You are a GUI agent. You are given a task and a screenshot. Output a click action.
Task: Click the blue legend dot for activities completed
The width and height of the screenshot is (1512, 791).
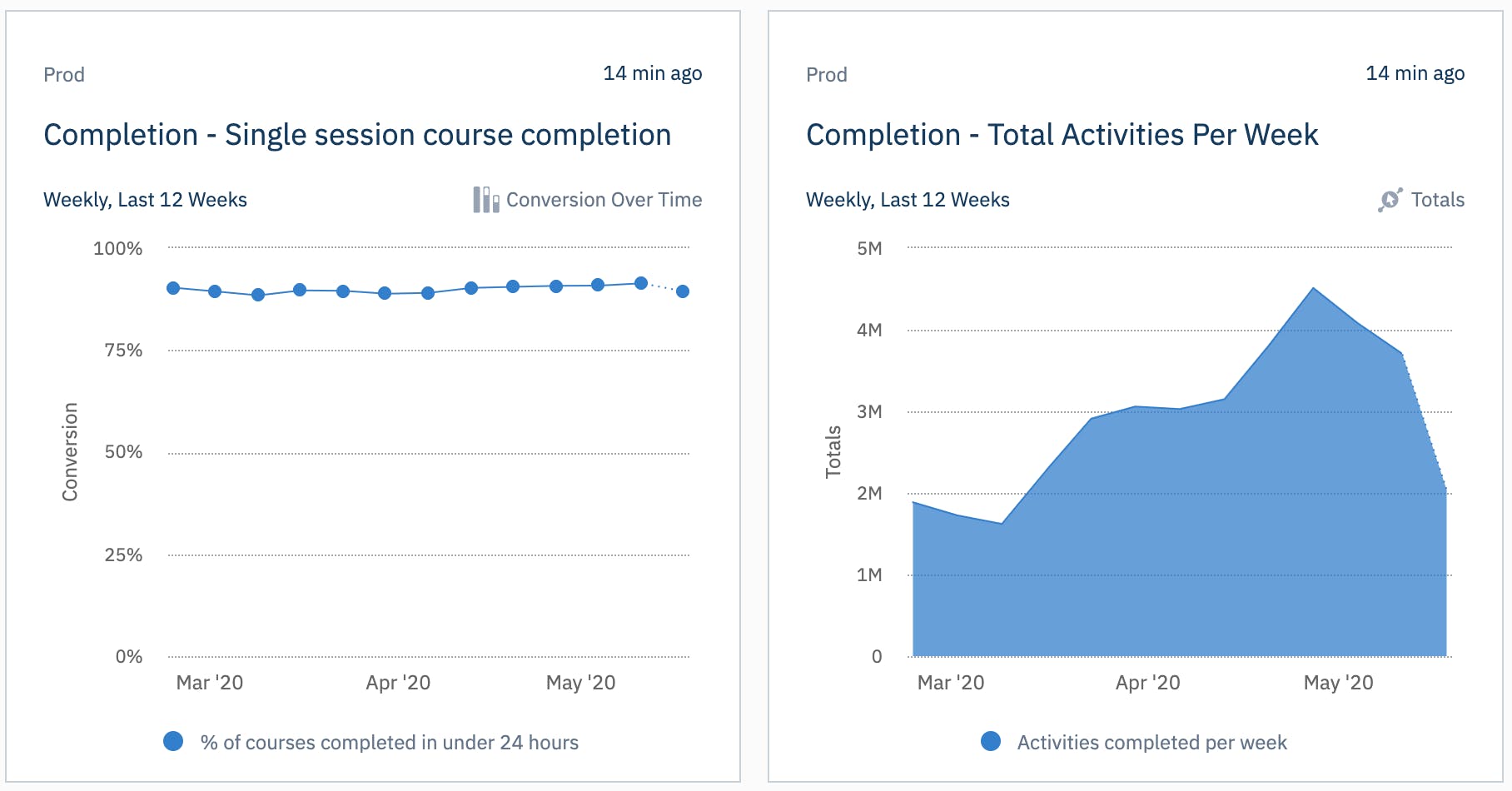[x=992, y=740]
